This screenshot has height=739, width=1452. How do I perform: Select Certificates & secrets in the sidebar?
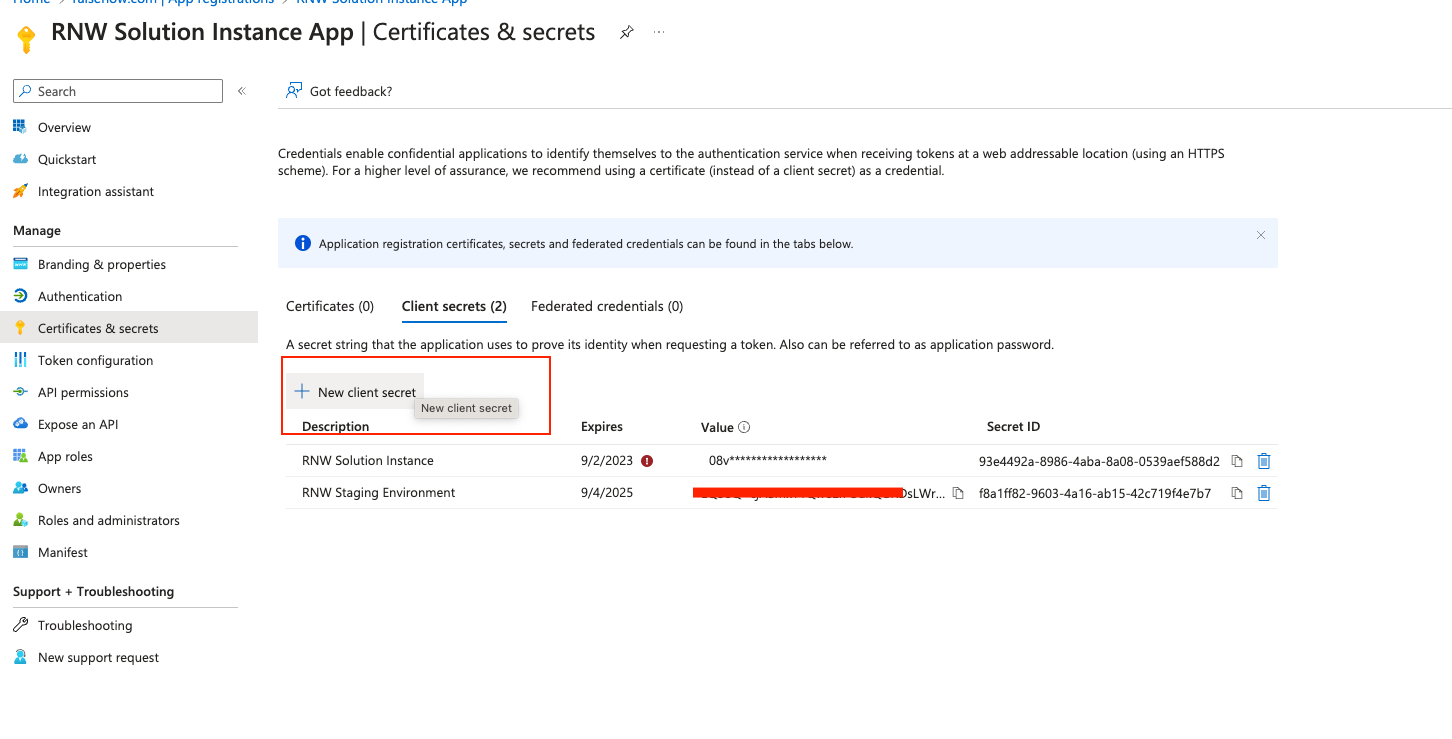click(129, 328)
